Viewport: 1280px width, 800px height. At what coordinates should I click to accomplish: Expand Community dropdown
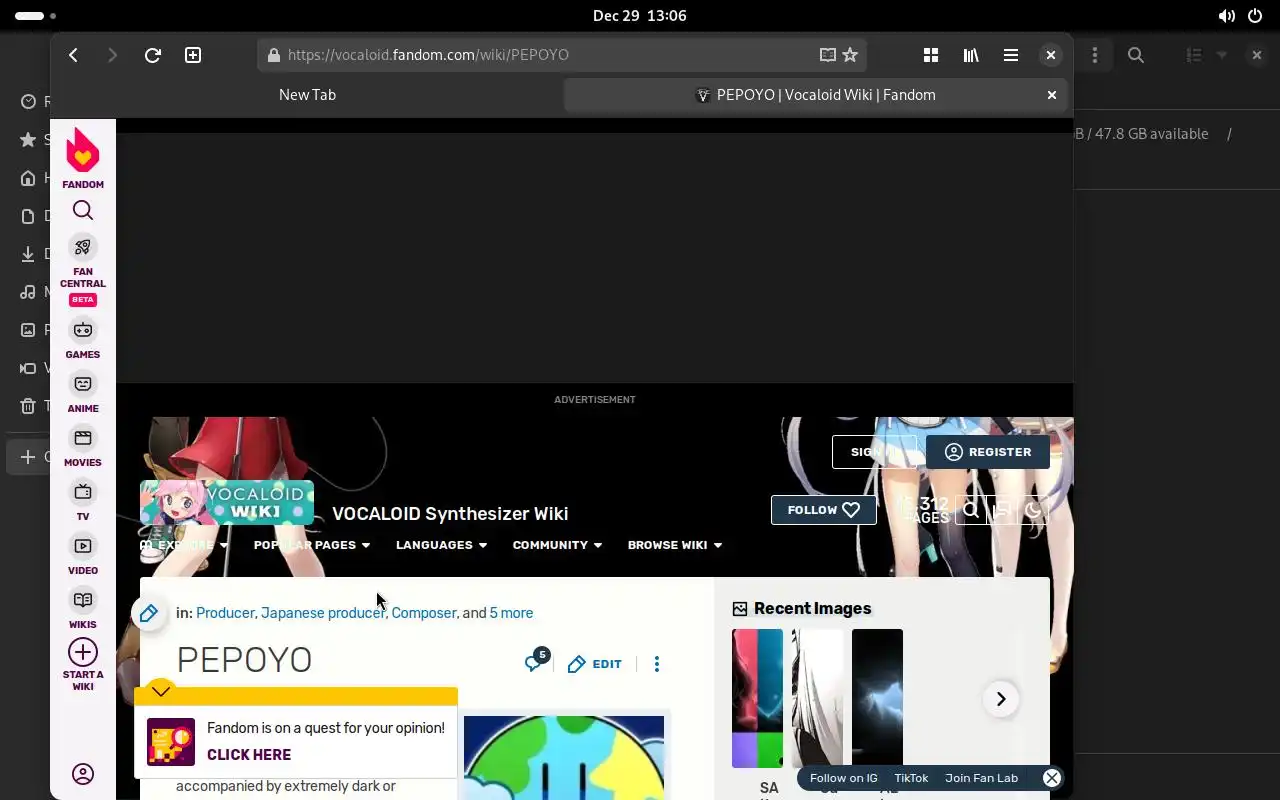click(x=558, y=545)
